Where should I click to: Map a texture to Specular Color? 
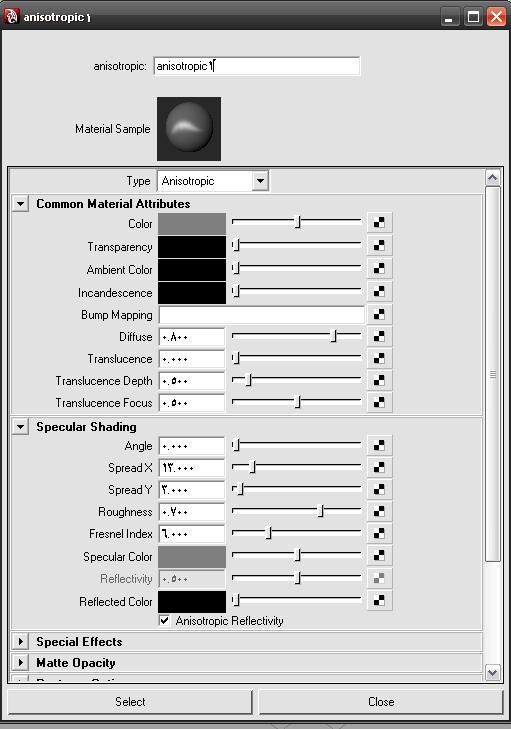coord(379,555)
